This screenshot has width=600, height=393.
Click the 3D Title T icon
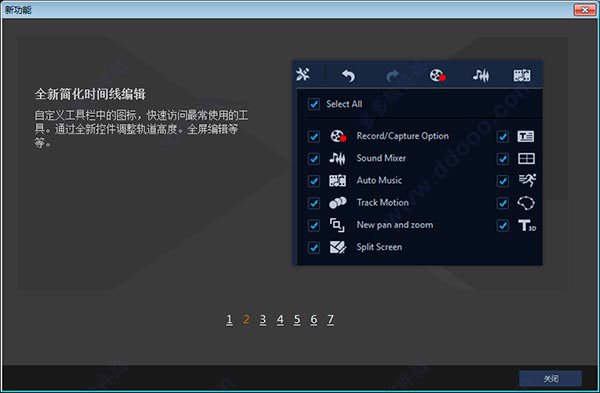(527, 225)
